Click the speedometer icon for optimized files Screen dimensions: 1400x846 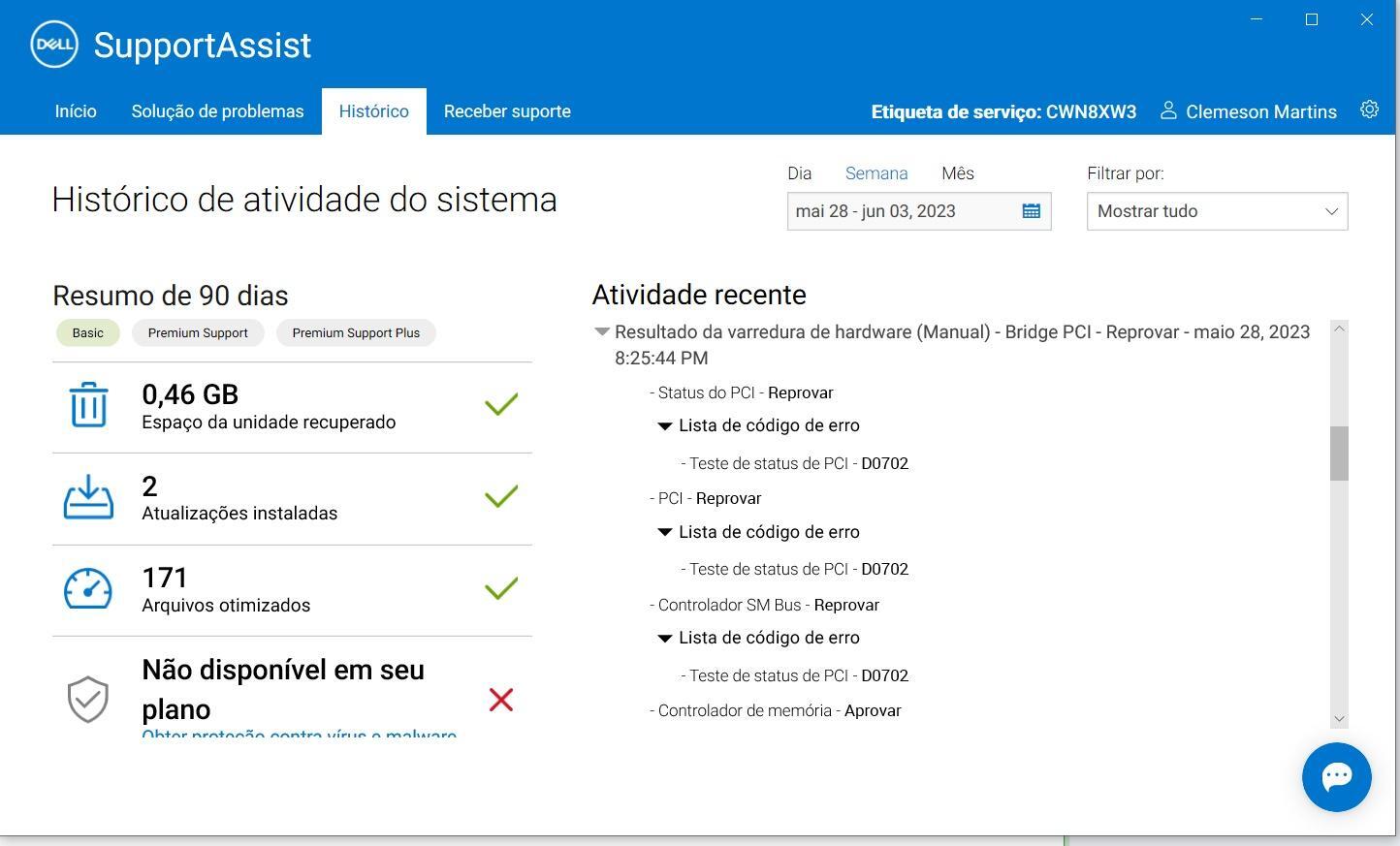(x=88, y=588)
